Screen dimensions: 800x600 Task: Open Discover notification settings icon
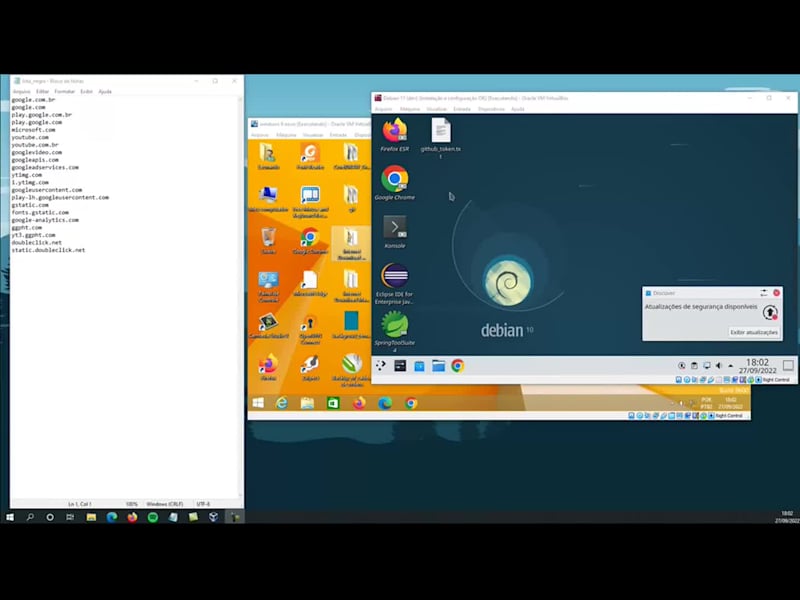[764, 293]
